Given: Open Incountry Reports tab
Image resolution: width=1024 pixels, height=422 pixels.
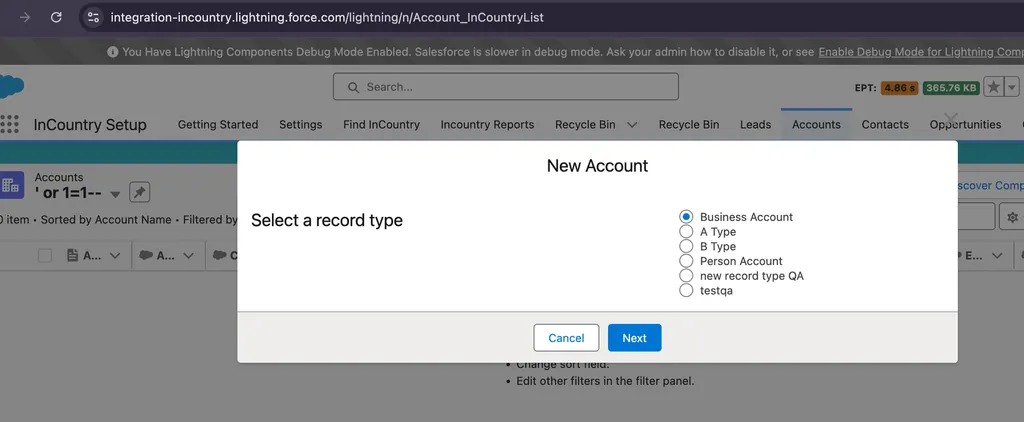Looking at the screenshot, I should click(x=487, y=124).
